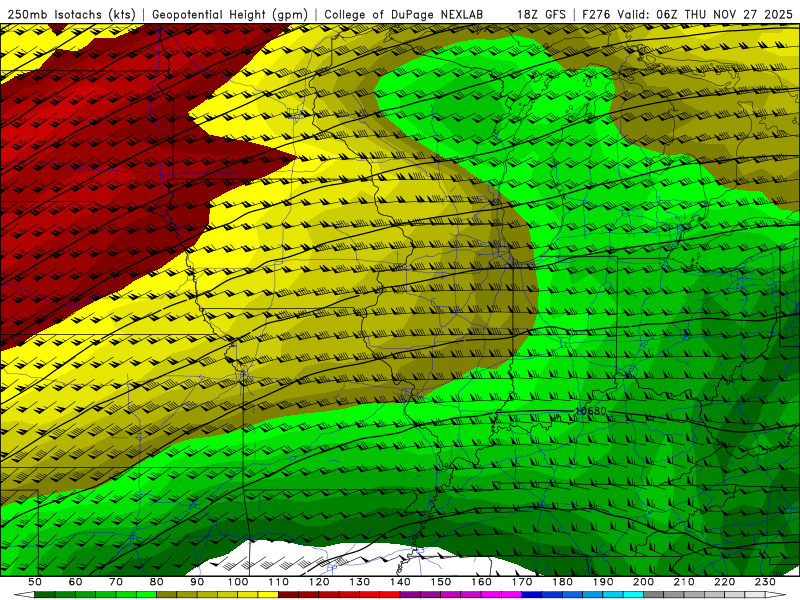The image size is (800, 600).
Task: Click the '230' color scale label
Action: (765, 582)
